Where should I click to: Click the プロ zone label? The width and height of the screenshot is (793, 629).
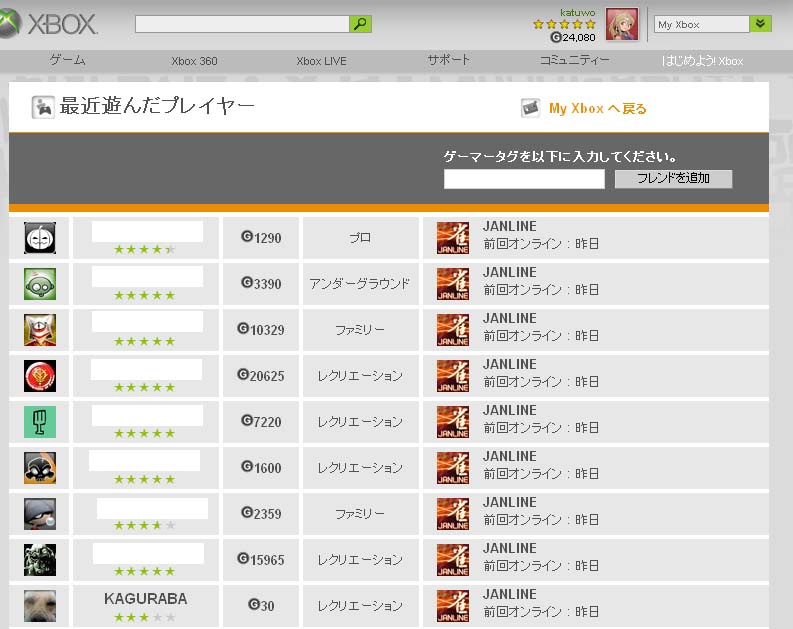360,238
